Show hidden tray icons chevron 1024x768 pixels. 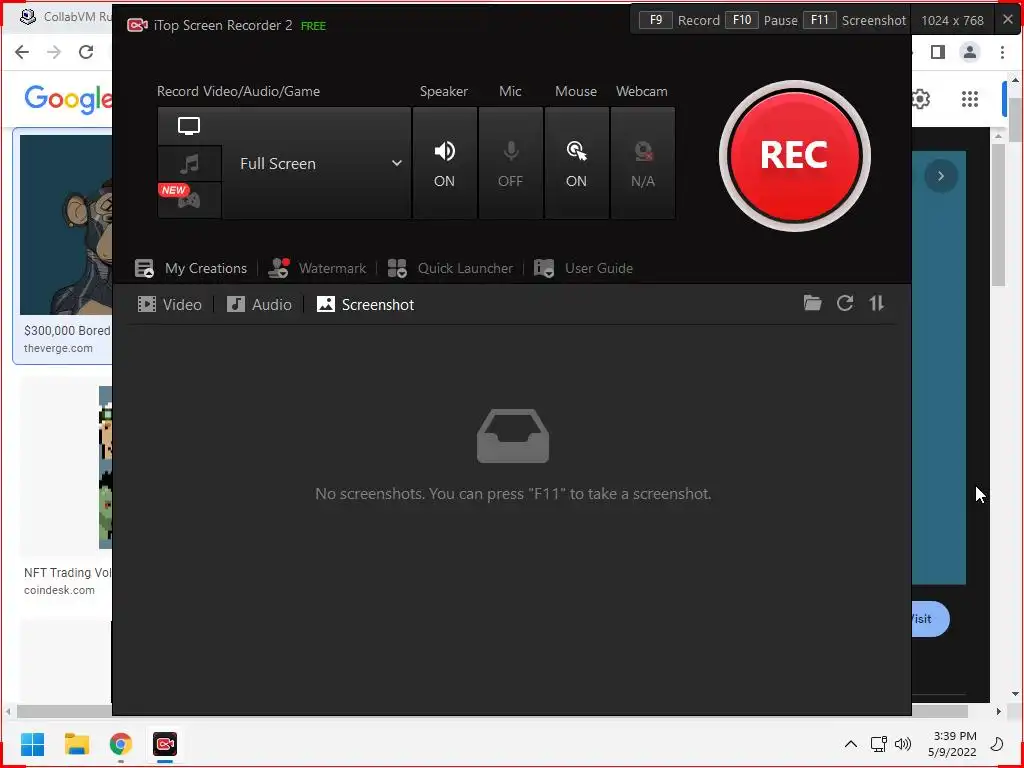[x=850, y=744]
